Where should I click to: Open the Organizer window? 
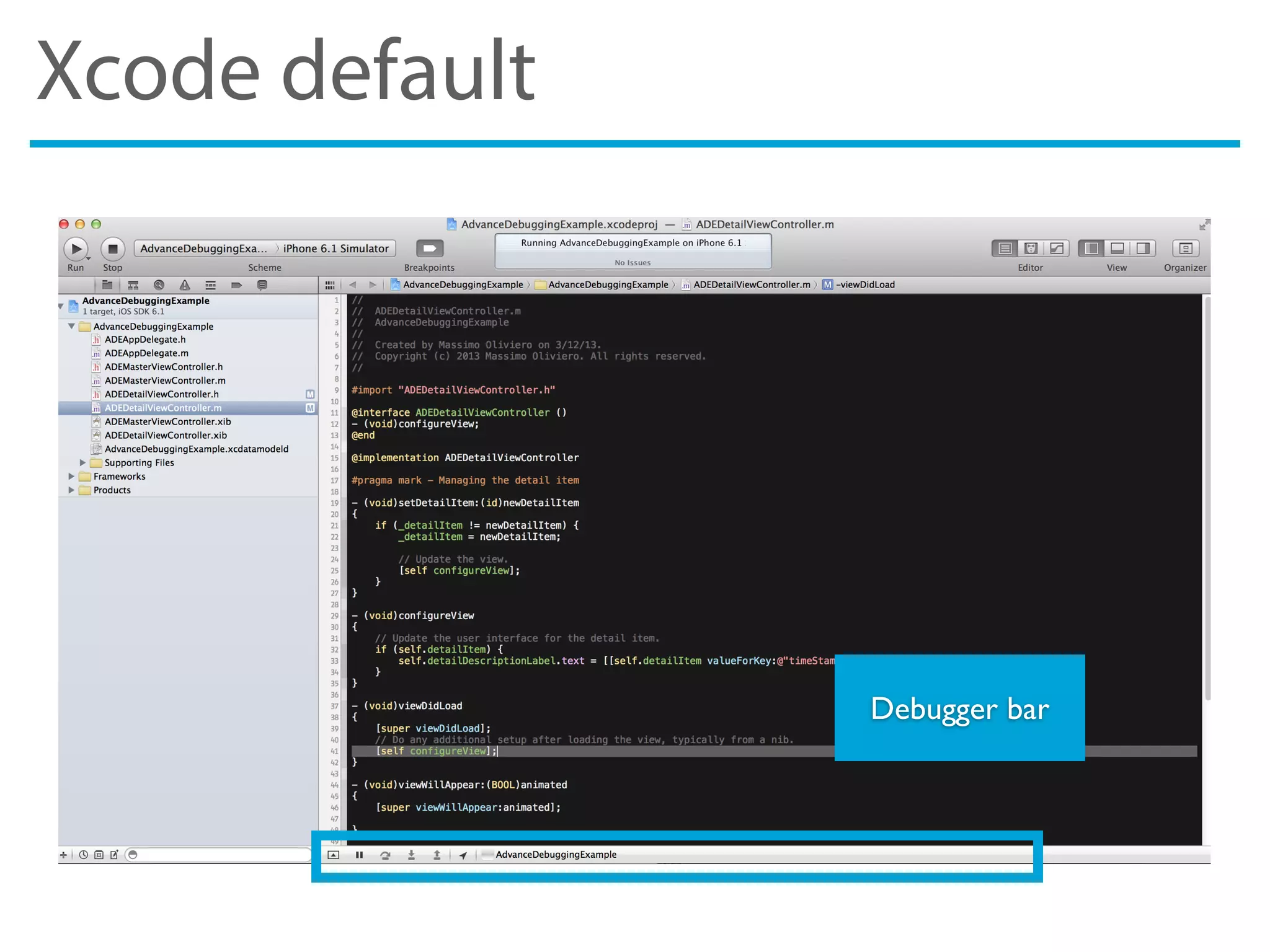pos(1186,249)
